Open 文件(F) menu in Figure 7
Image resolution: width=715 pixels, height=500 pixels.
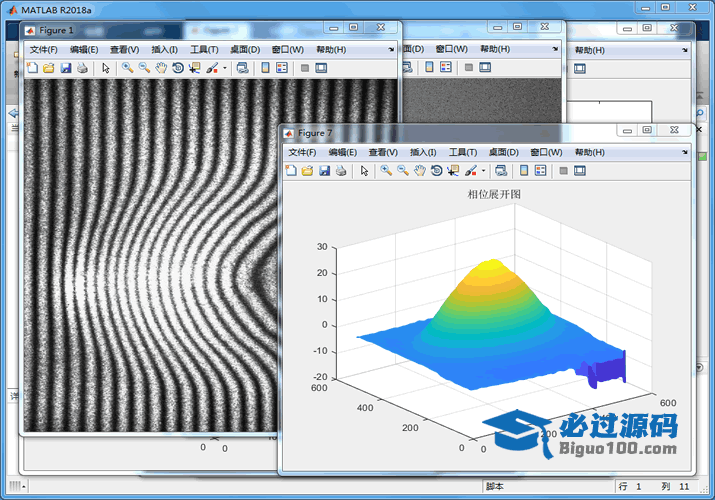tap(302, 152)
